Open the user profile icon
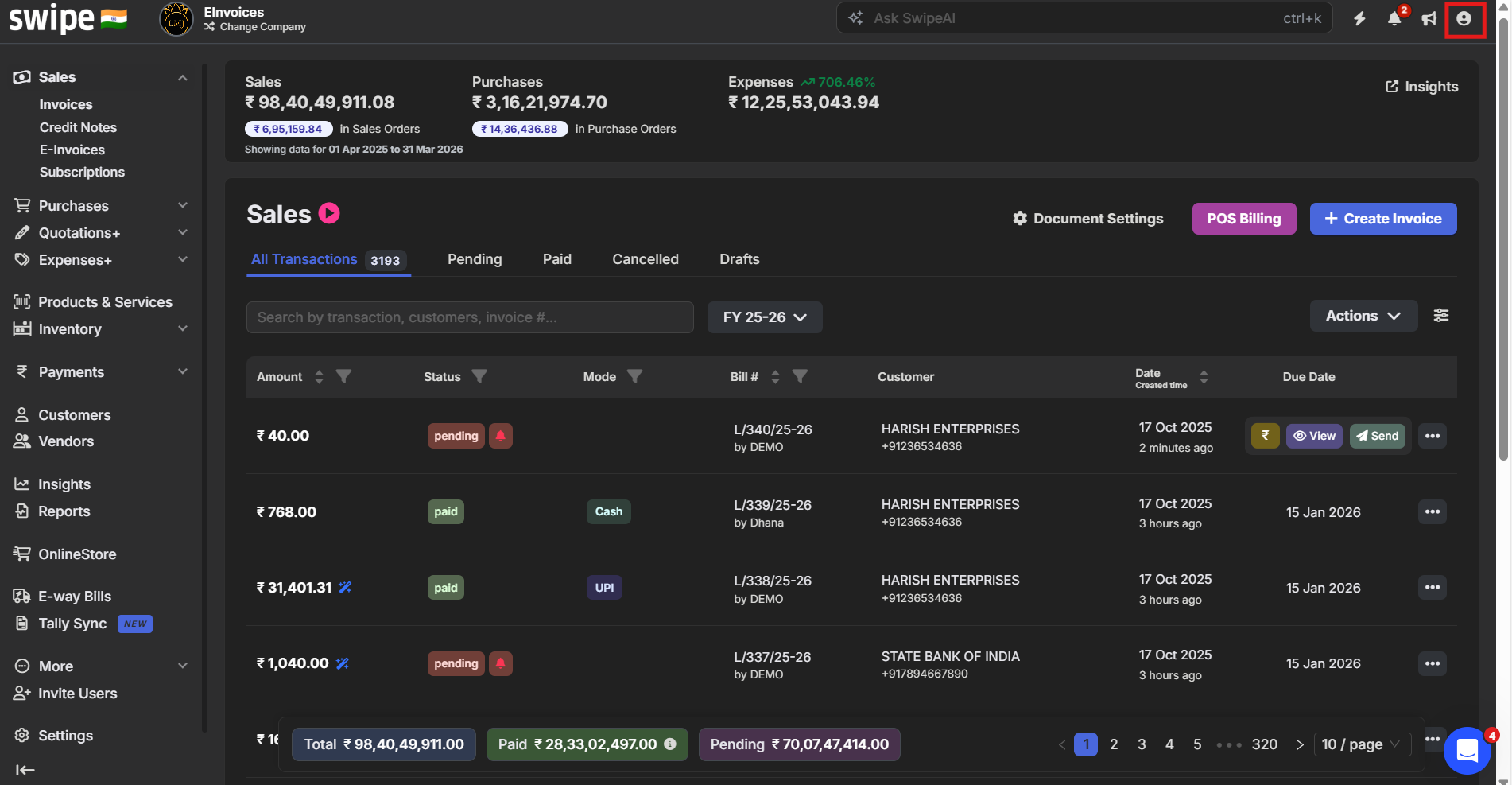 click(x=1464, y=19)
